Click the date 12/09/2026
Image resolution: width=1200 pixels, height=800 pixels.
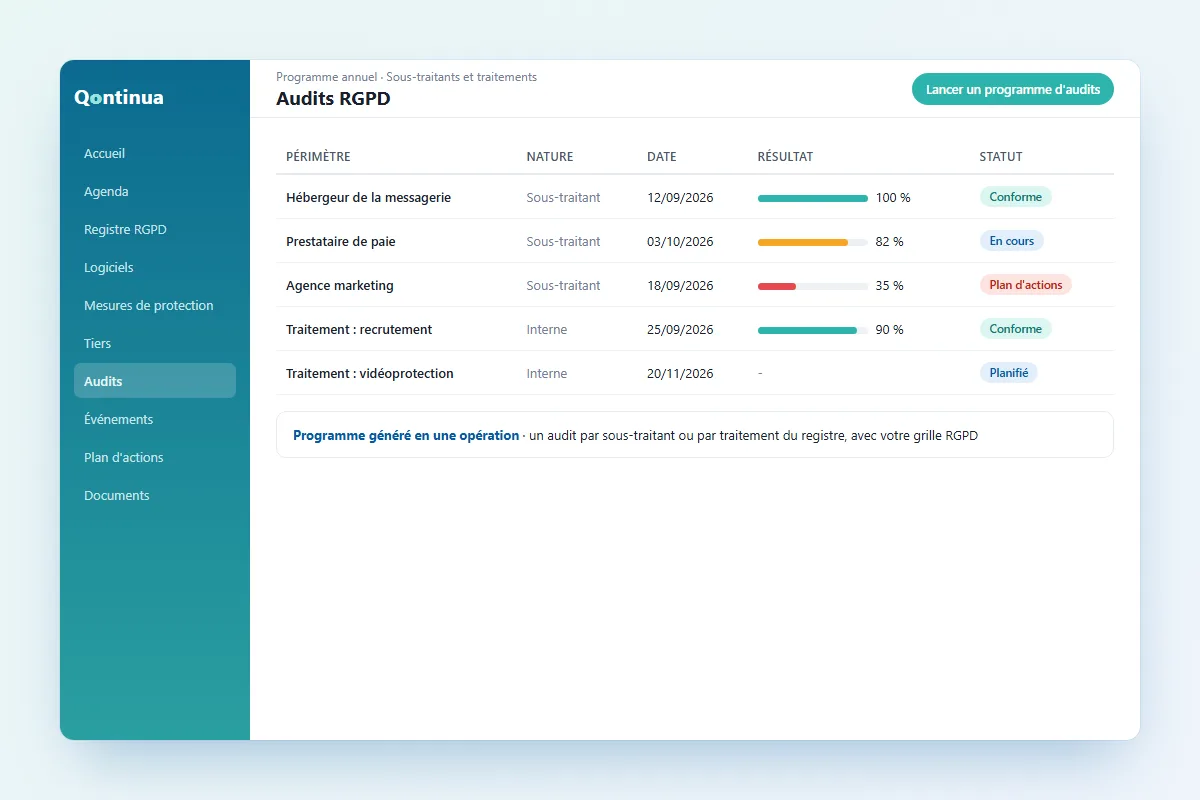(x=681, y=198)
